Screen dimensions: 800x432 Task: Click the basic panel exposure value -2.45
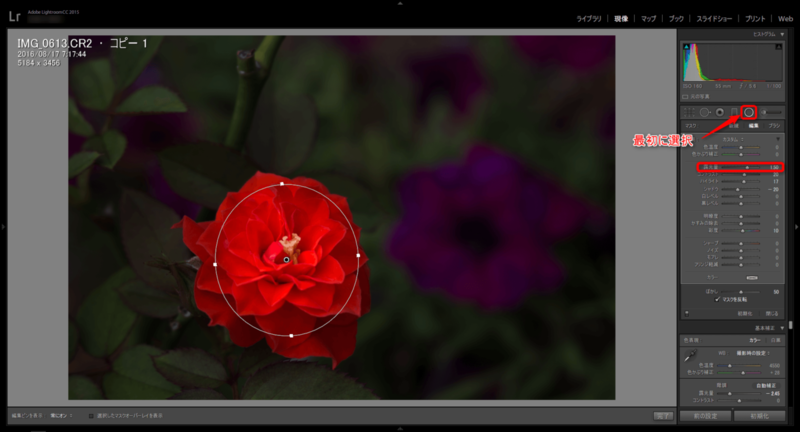pyautogui.click(x=773, y=393)
